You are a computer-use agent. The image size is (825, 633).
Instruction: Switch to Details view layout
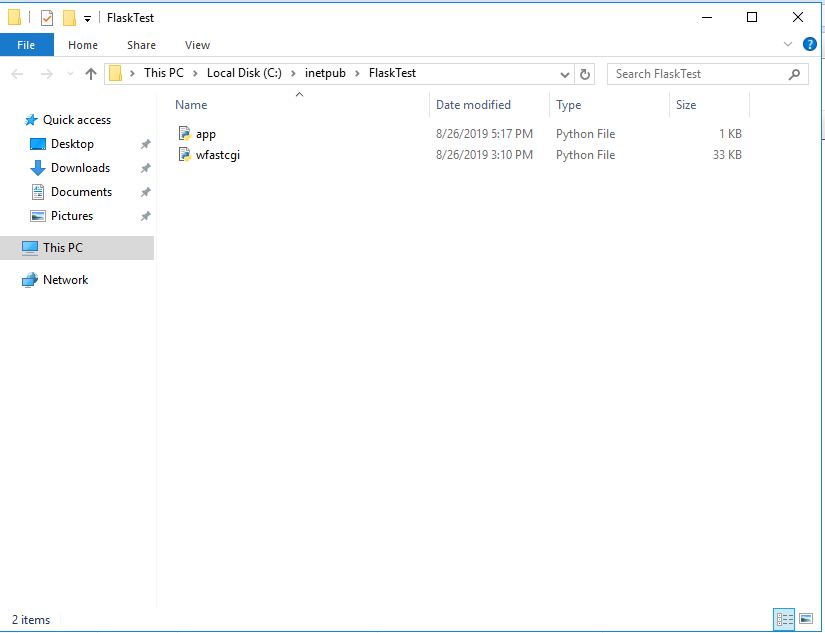click(x=784, y=619)
